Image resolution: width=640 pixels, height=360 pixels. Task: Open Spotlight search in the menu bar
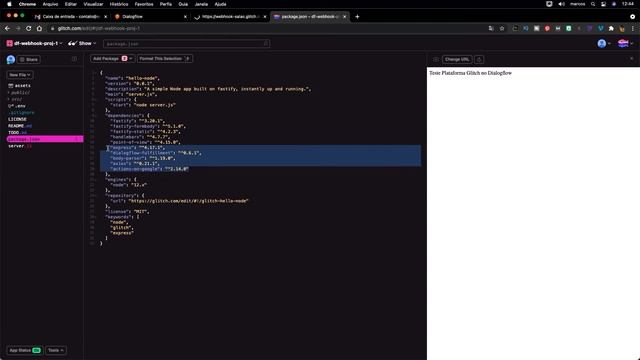click(593, 4)
